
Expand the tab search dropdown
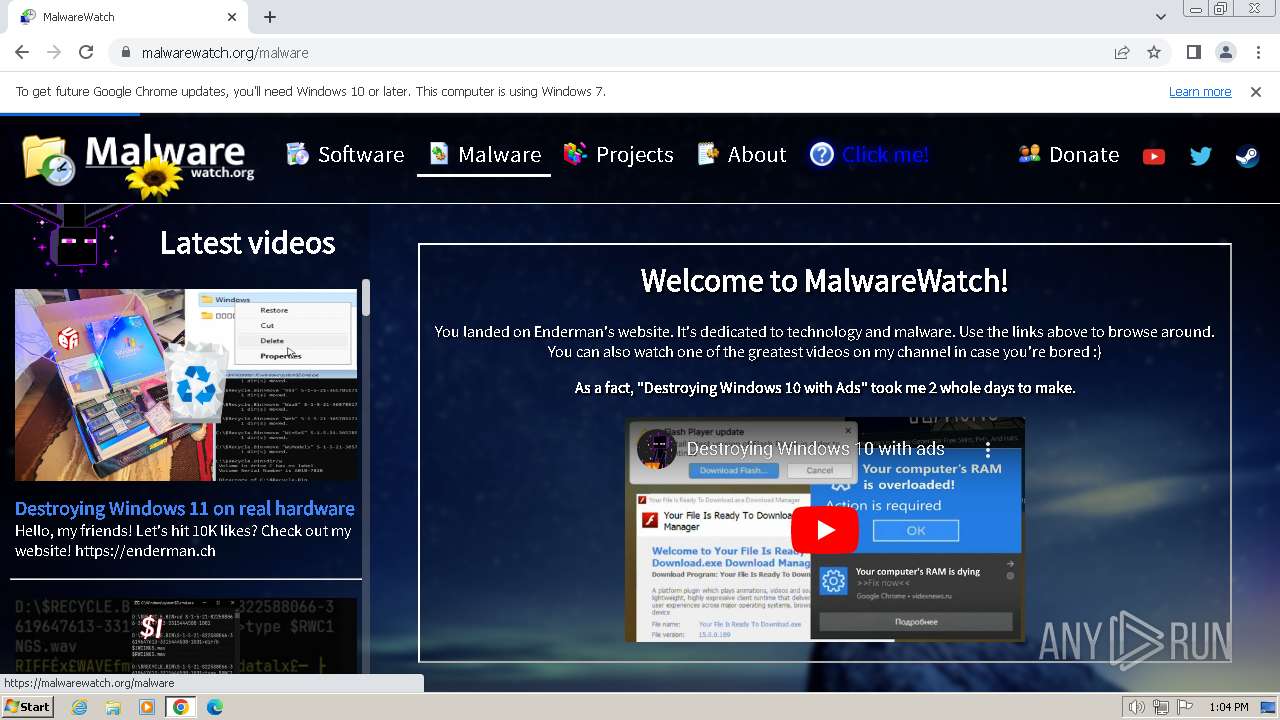click(x=1160, y=17)
